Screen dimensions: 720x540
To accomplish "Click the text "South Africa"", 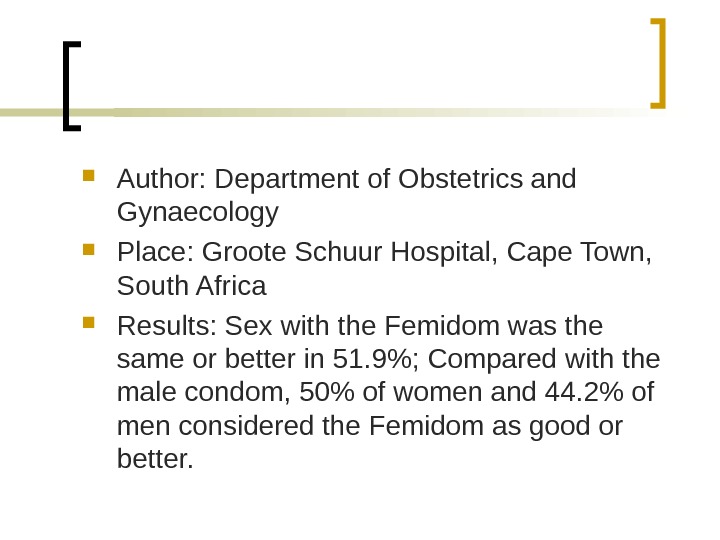I will click(x=192, y=287).
